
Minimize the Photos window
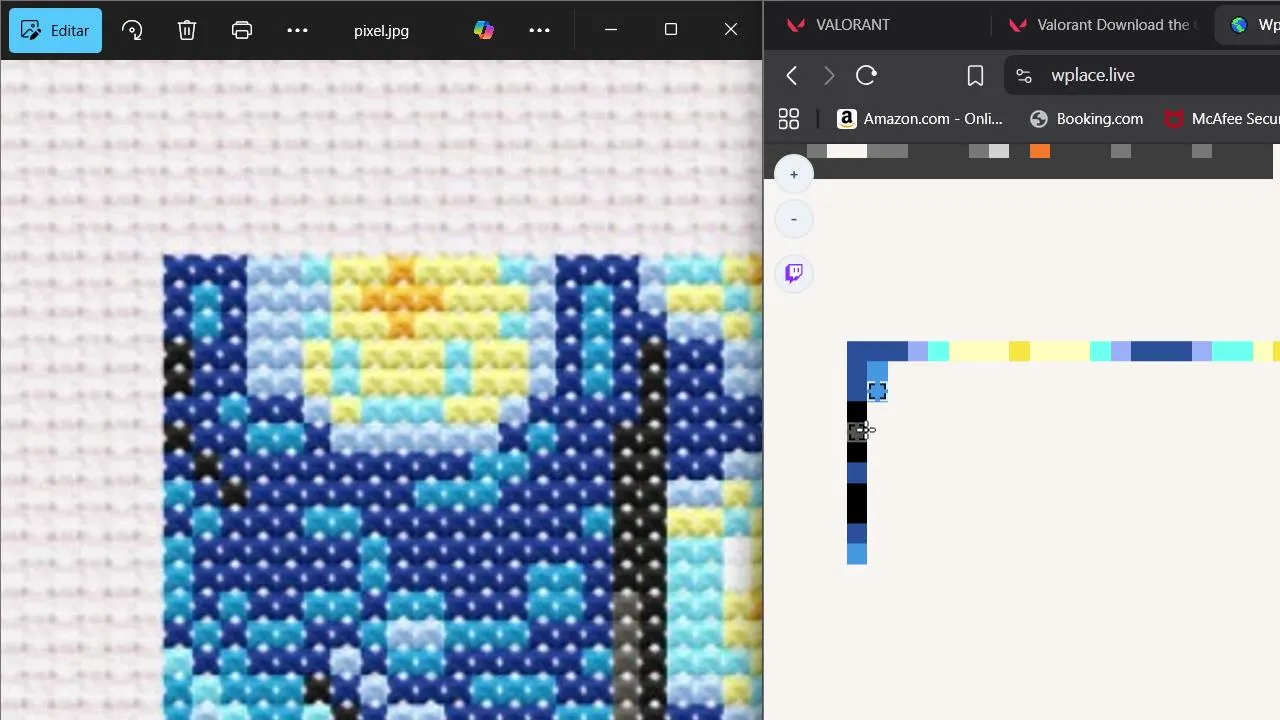point(611,30)
